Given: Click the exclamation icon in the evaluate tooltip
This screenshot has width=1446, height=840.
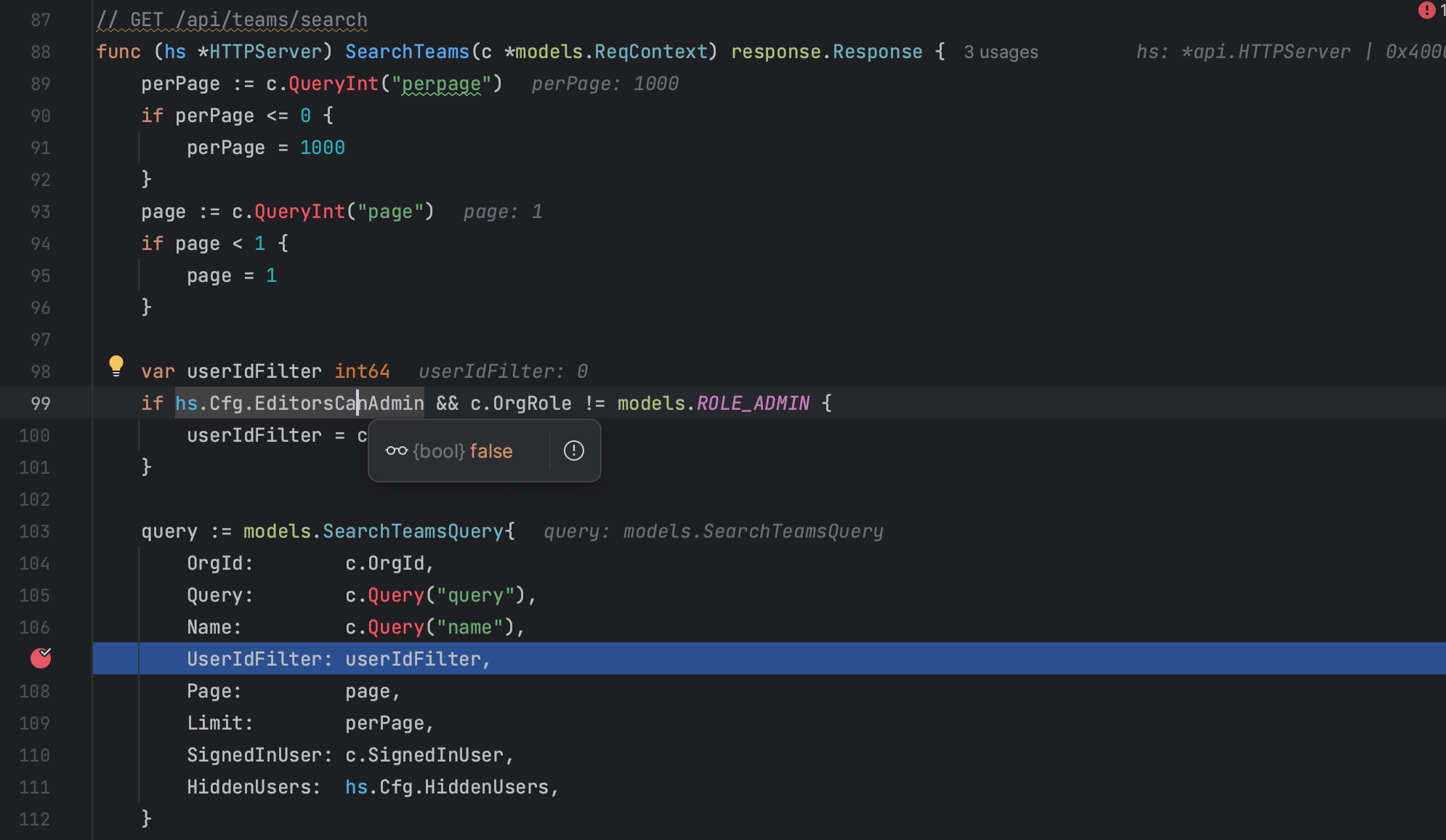Looking at the screenshot, I should pos(573,451).
